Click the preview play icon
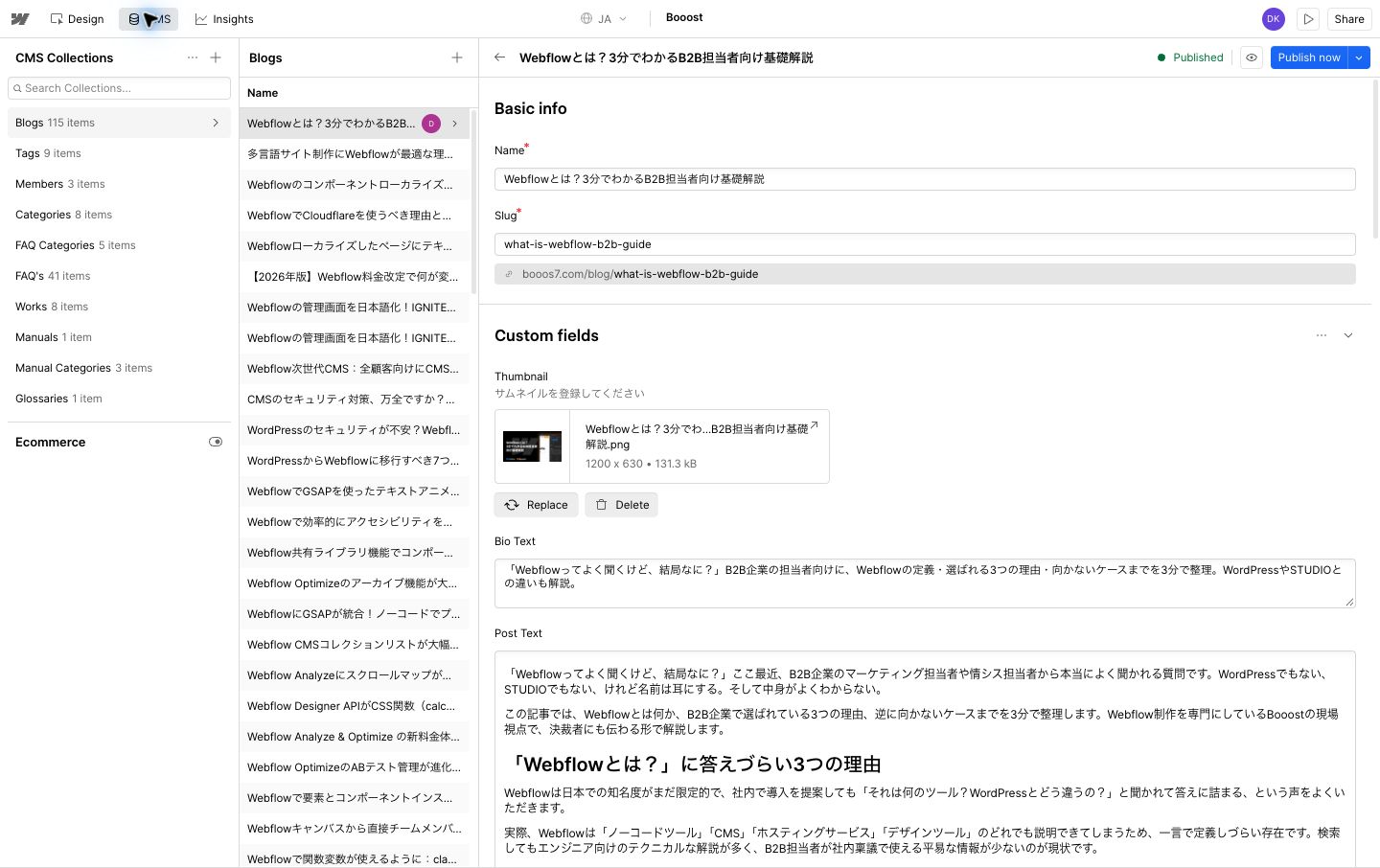This screenshot has height=868, width=1380. click(x=1308, y=19)
